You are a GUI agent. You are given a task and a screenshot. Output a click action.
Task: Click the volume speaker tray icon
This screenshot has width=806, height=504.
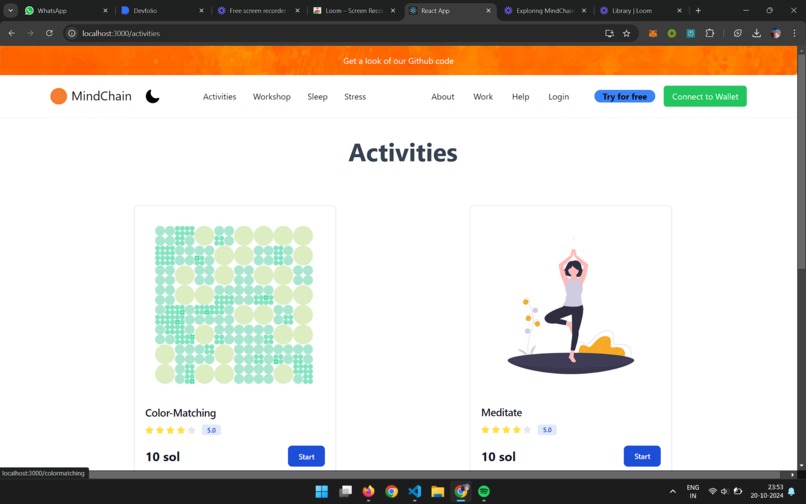[x=725, y=492]
